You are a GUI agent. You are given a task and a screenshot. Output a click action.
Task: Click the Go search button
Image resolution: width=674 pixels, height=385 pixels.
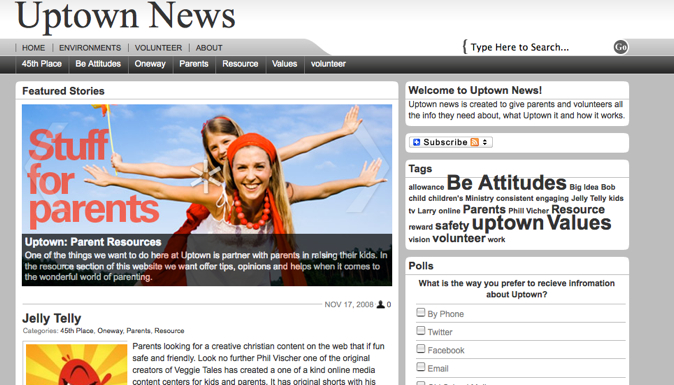621,47
